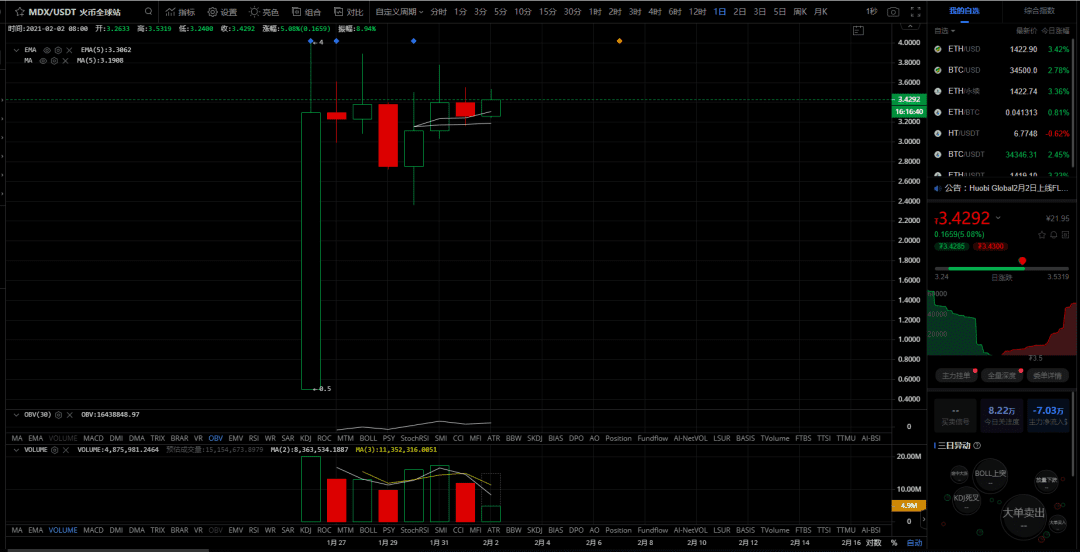Open the square icon next to the bell
This screenshot has height=552, width=1080.
(x=1065, y=234)
